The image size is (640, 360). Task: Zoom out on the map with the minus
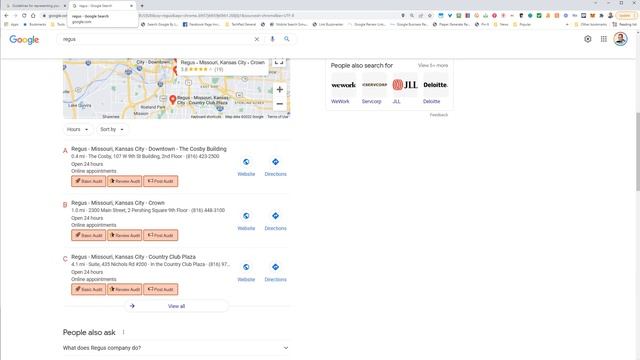click(280, 104)
